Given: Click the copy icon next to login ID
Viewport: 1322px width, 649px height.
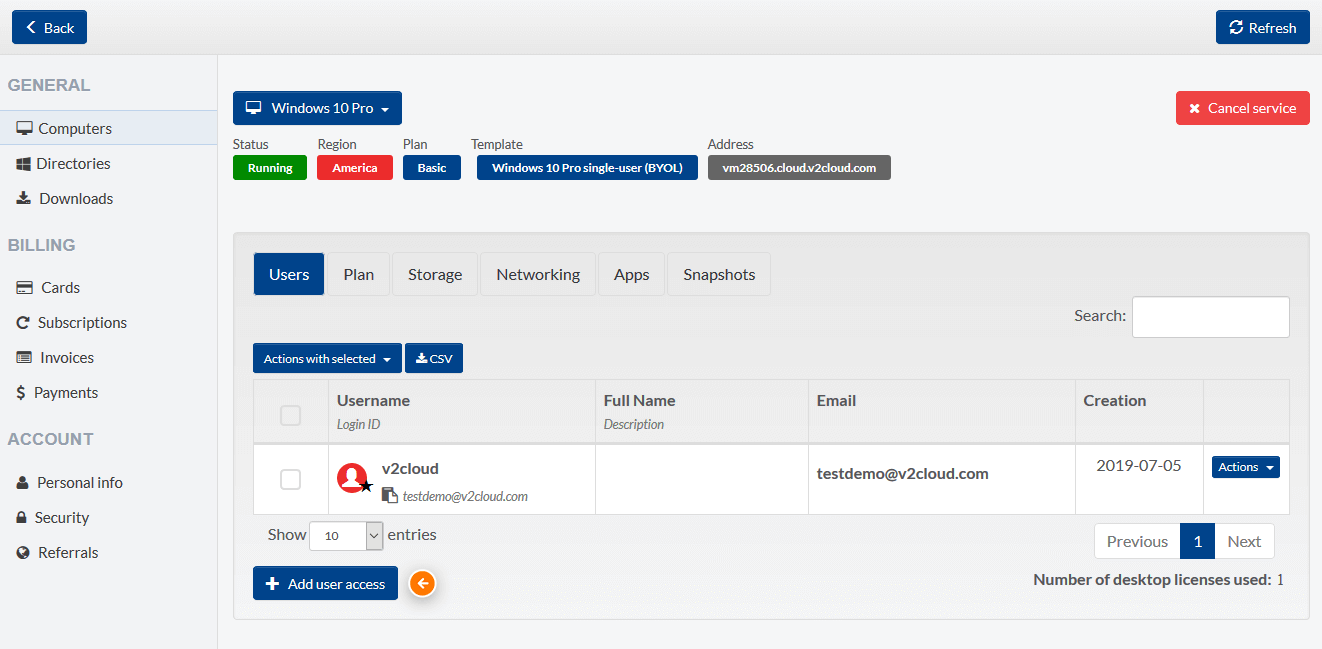Looking at the screenshot, I should 390,495.
